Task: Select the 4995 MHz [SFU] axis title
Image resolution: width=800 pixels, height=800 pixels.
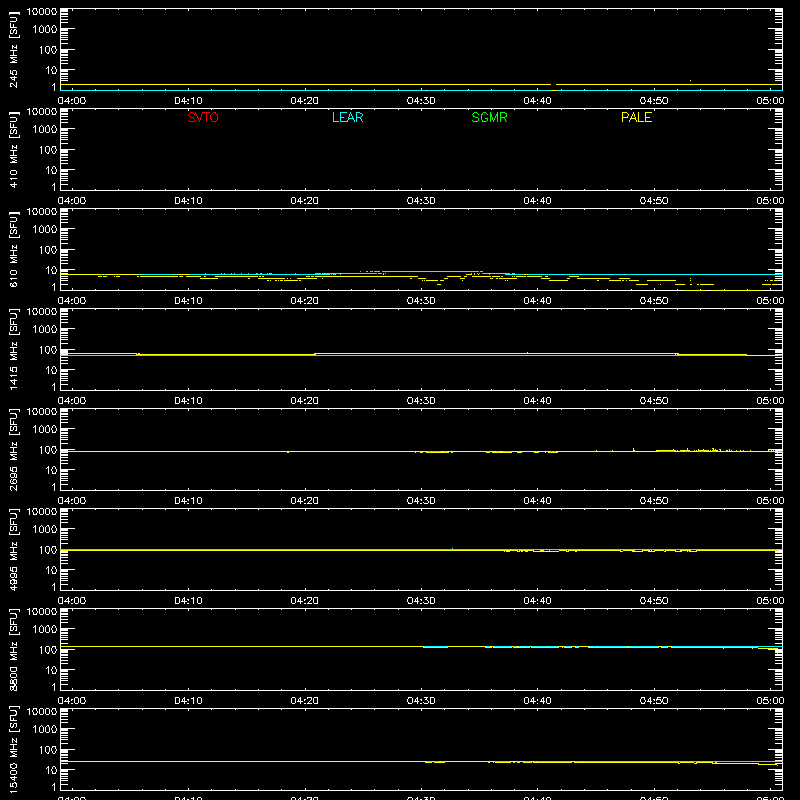Action: coord(13,549)
